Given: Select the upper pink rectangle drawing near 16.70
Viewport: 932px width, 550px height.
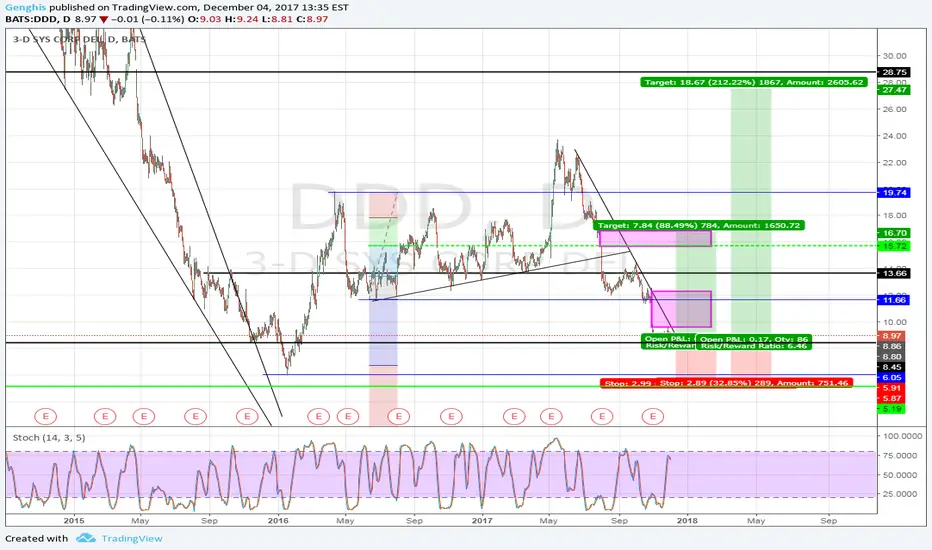Looking at the screenshot, I should 655,238.
